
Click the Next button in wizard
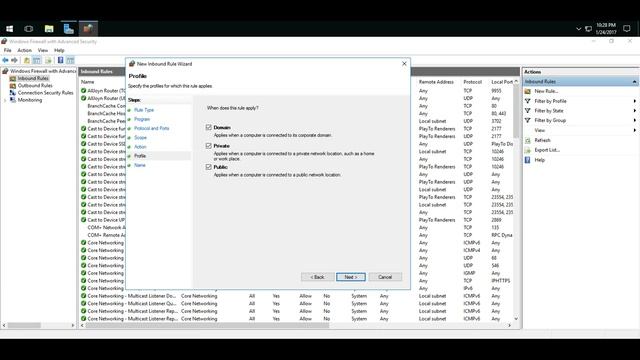click(x=351, y=277)
